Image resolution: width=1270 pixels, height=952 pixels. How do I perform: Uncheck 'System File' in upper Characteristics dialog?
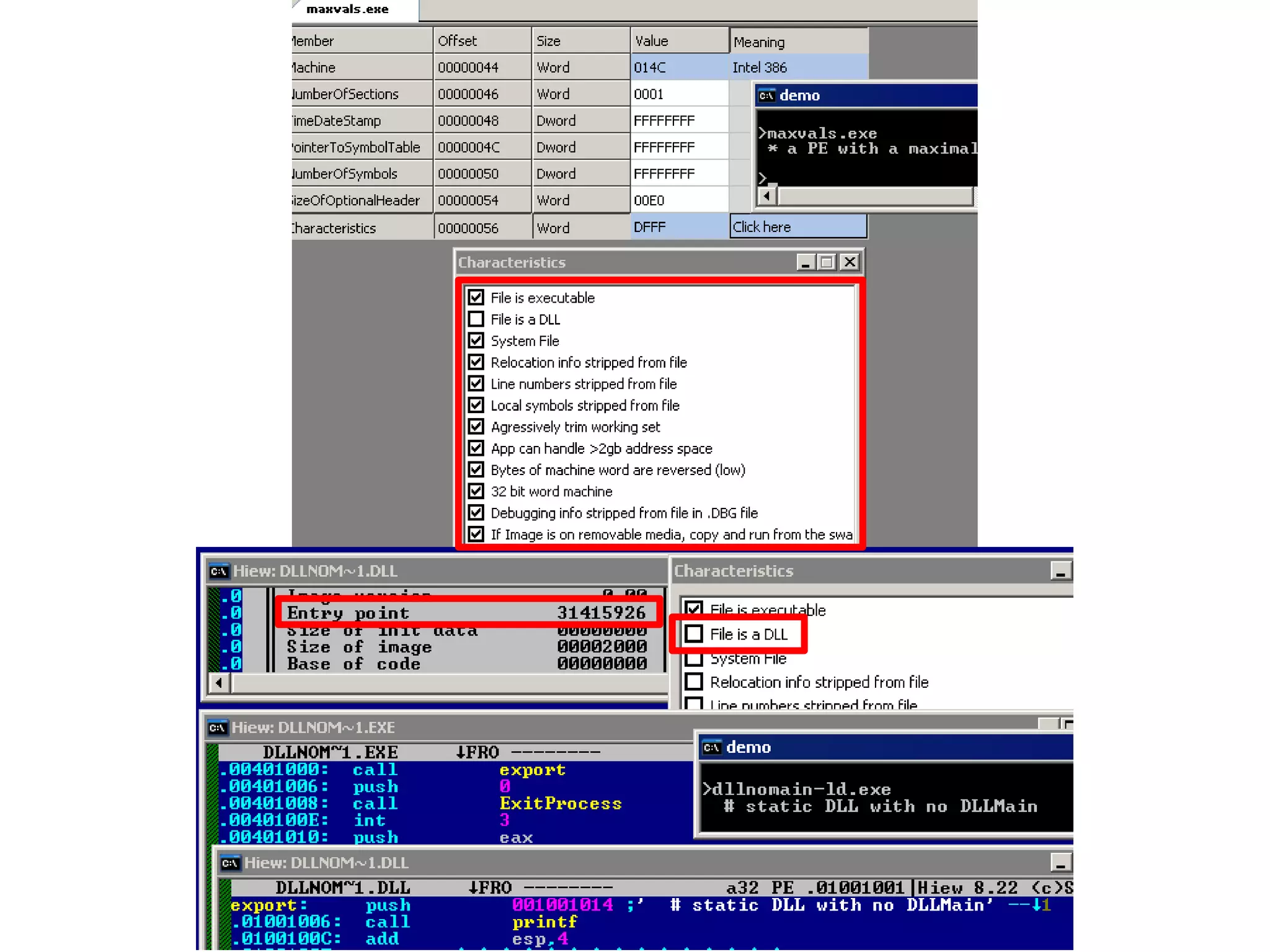point(476,340)
